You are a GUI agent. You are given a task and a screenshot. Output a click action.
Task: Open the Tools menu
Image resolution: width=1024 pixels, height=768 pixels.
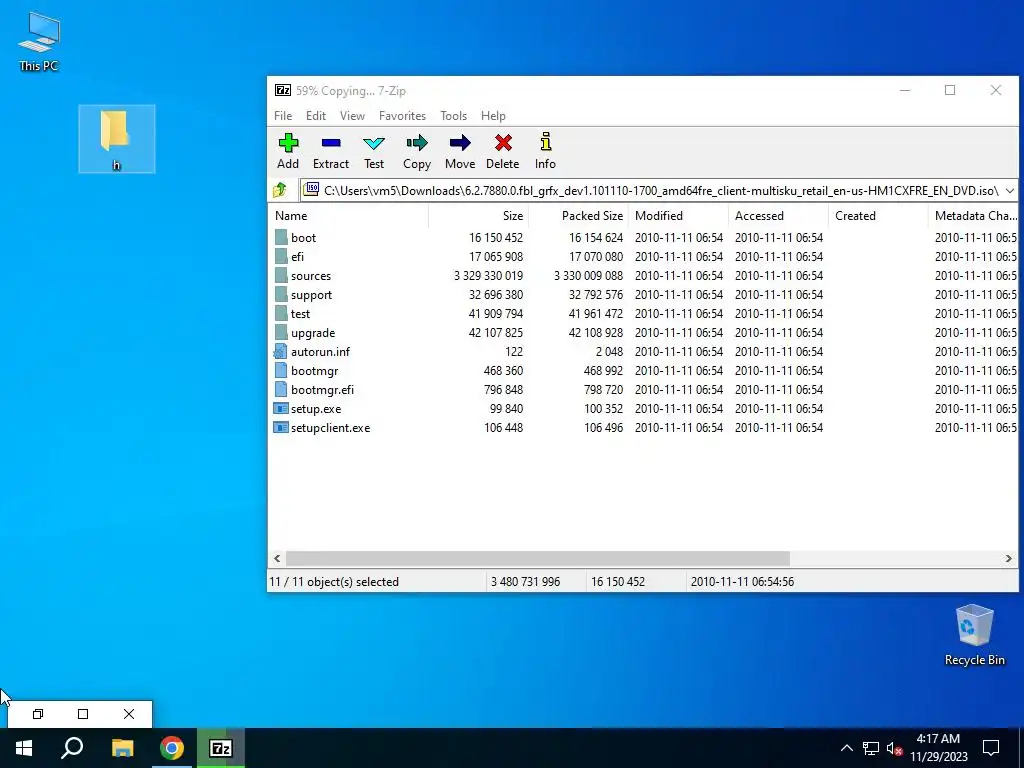coord(453,116)
